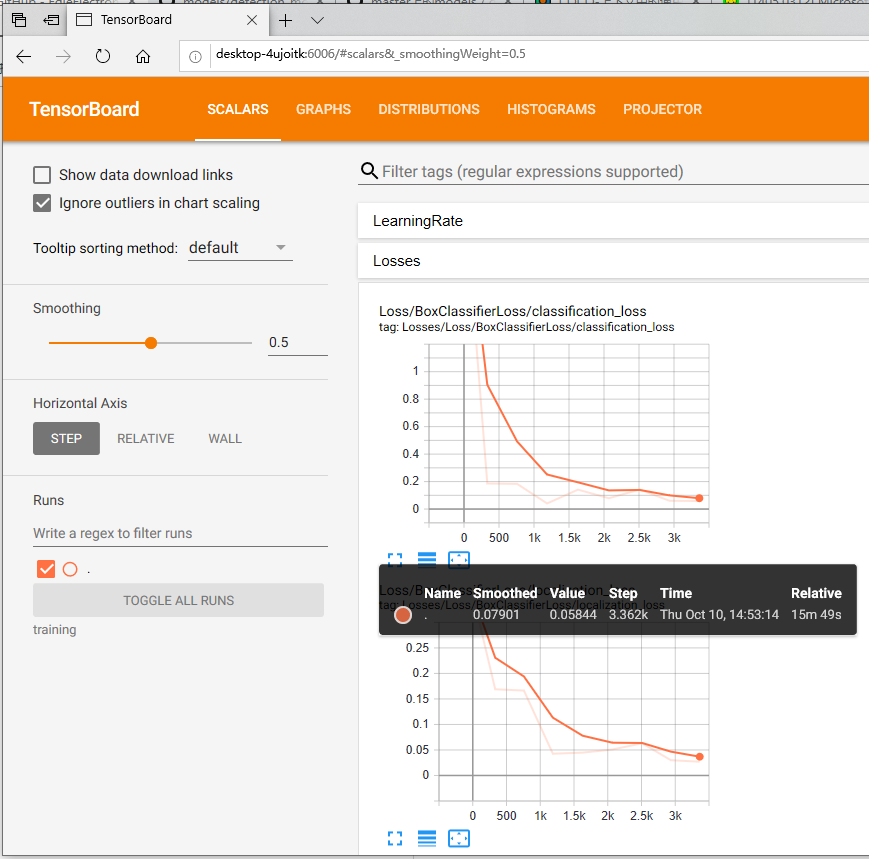This screenshot has height=859, width=869.
Task: Click the smoothing value field showing 0.5
Action: point(298,342)
